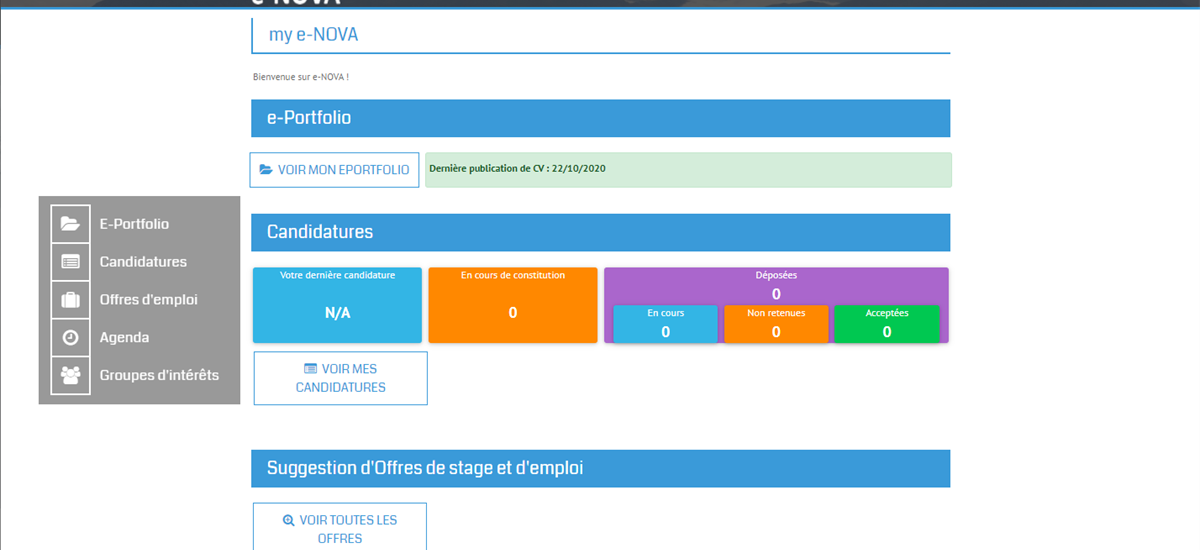Open the blue En cours status box
The width and height of the screenshot is (1200, 550).
pyautogui.click(x=665, y=324)
